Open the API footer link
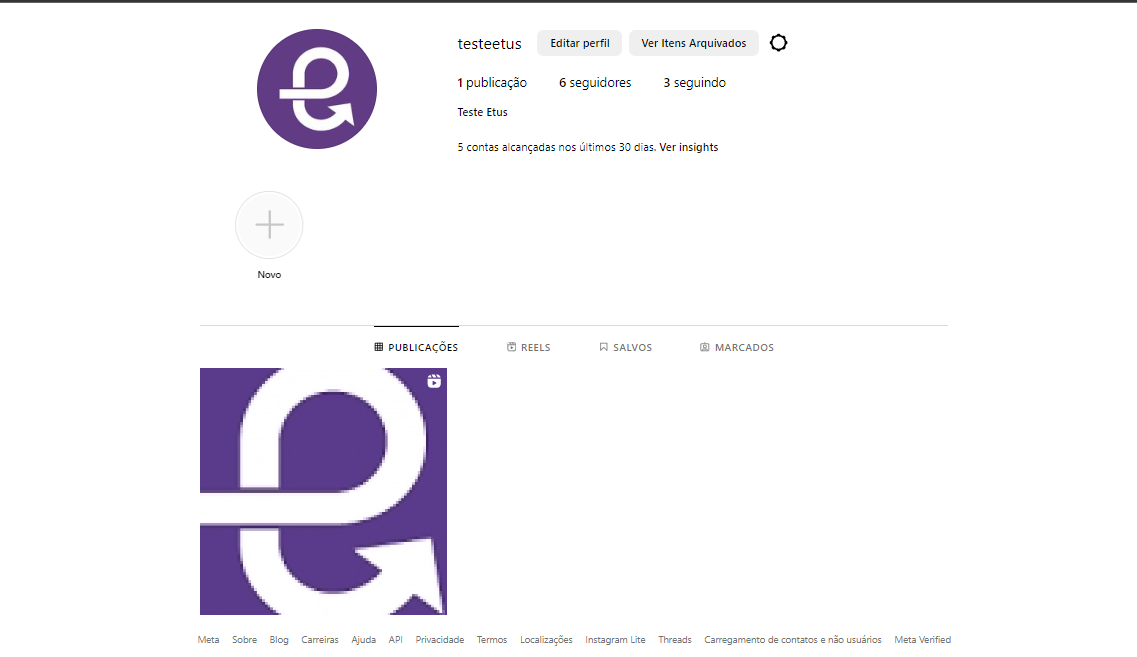 [395, 640]
